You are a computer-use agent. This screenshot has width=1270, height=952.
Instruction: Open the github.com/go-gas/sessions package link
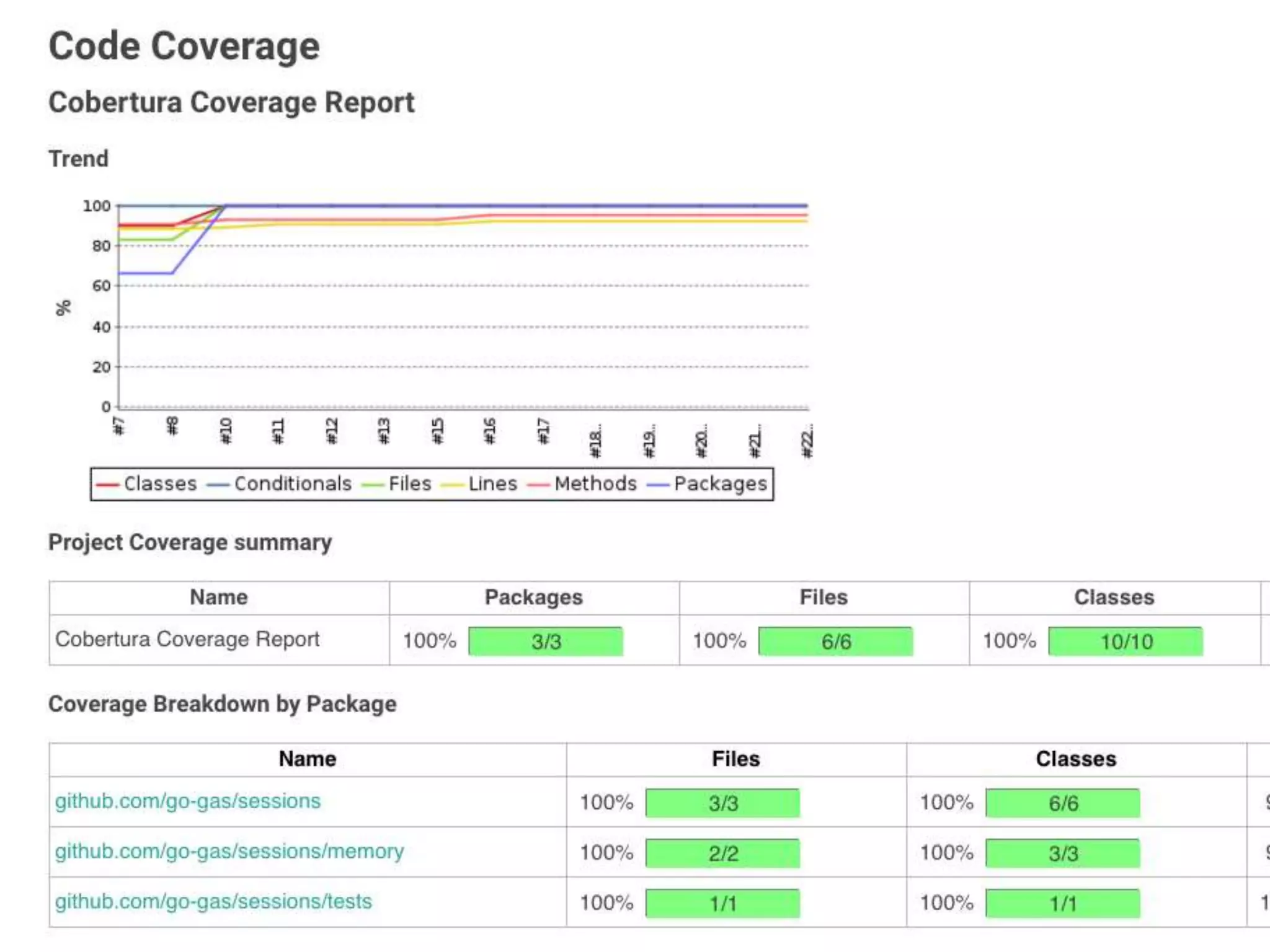pos(187,801)
